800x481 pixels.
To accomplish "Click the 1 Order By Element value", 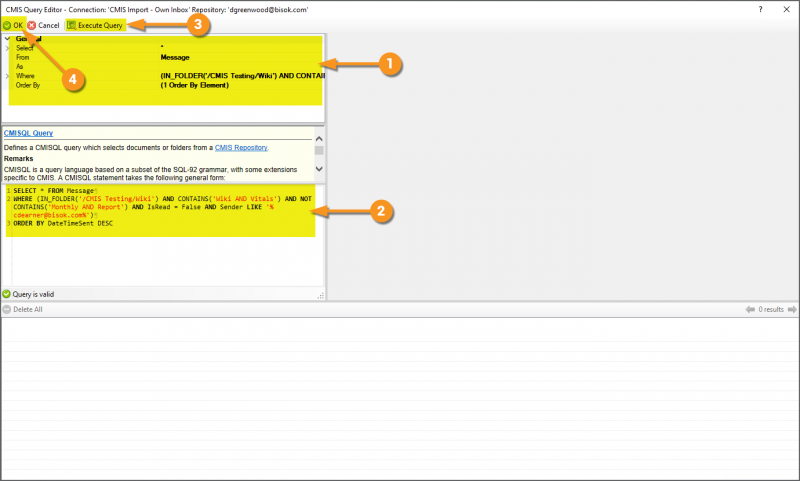I will coord(194,85).
